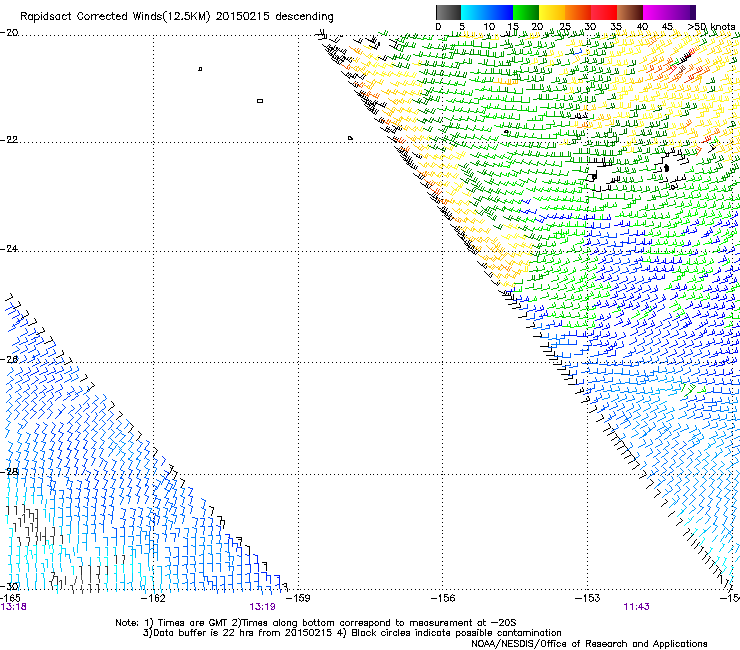This screenshot has height=650, width=740.
Task: Click the purple time label '13:18'
Action: click(14, 607)
